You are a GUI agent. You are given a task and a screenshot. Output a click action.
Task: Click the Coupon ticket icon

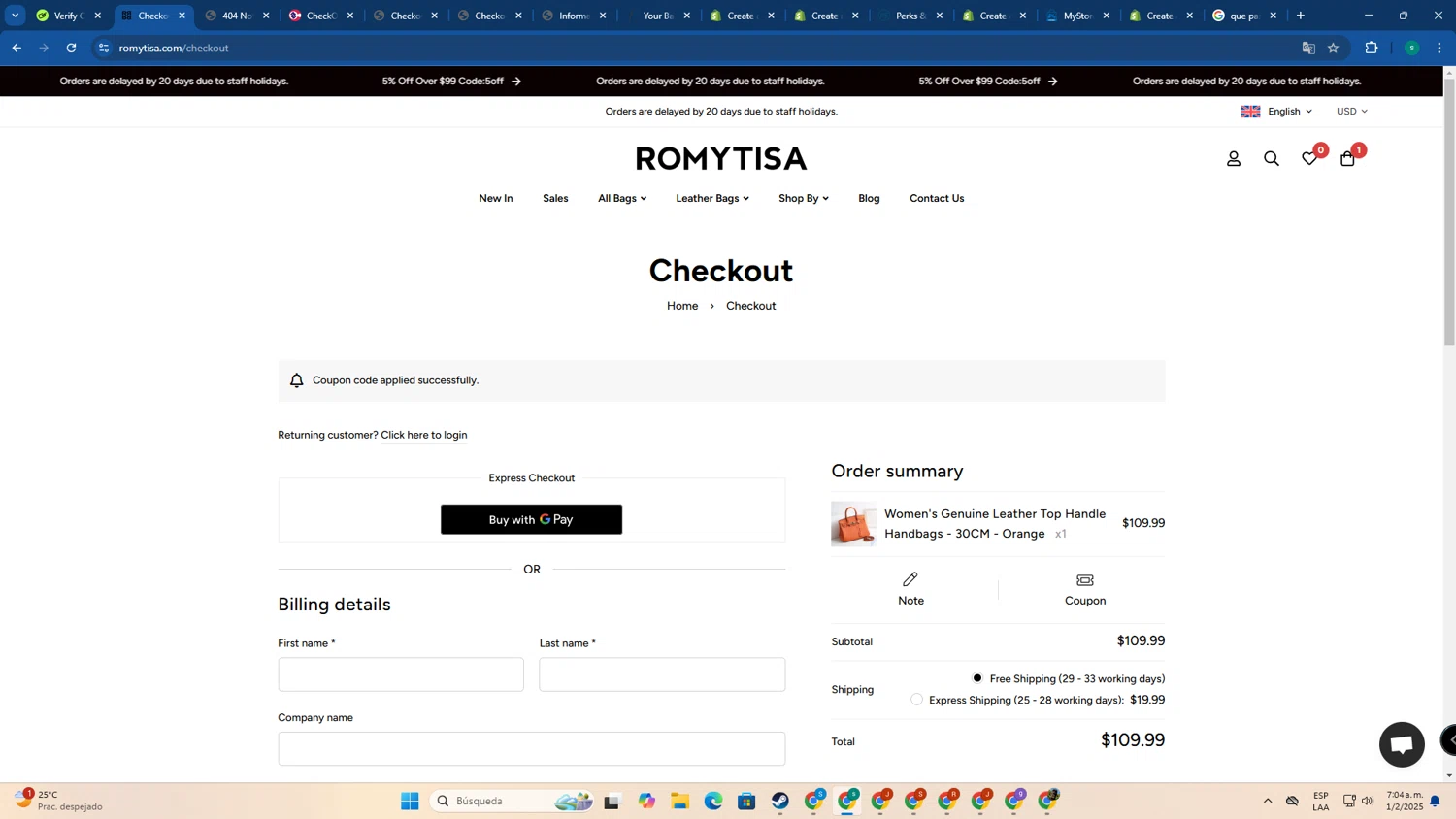(1085, 580)
